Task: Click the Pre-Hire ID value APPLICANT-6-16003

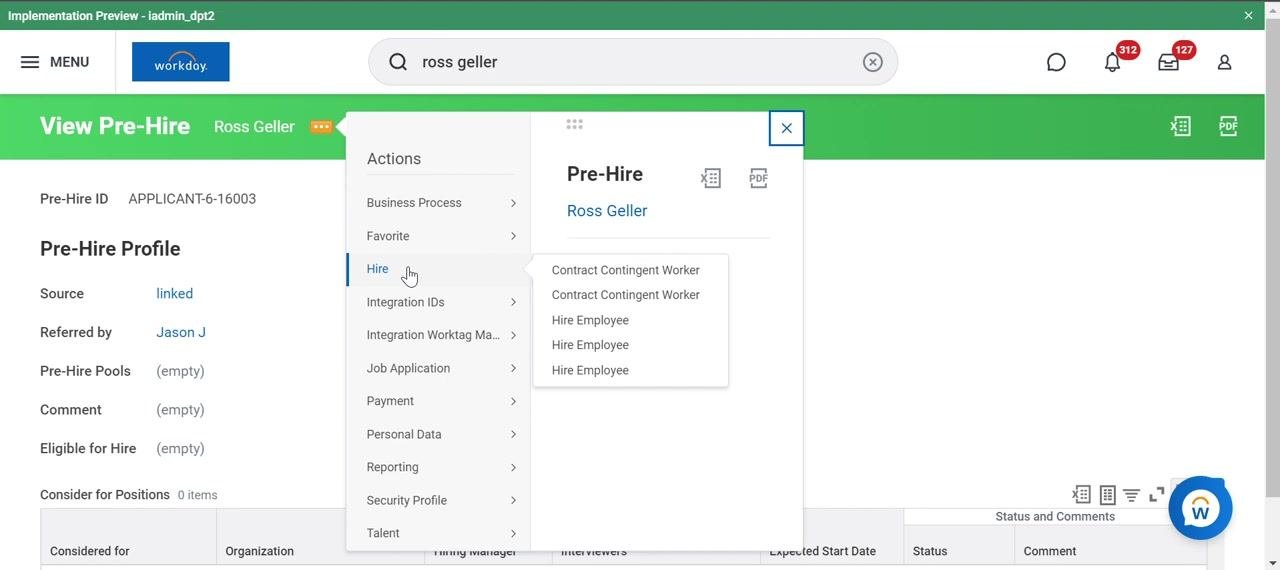Action: tap(192, 199)
